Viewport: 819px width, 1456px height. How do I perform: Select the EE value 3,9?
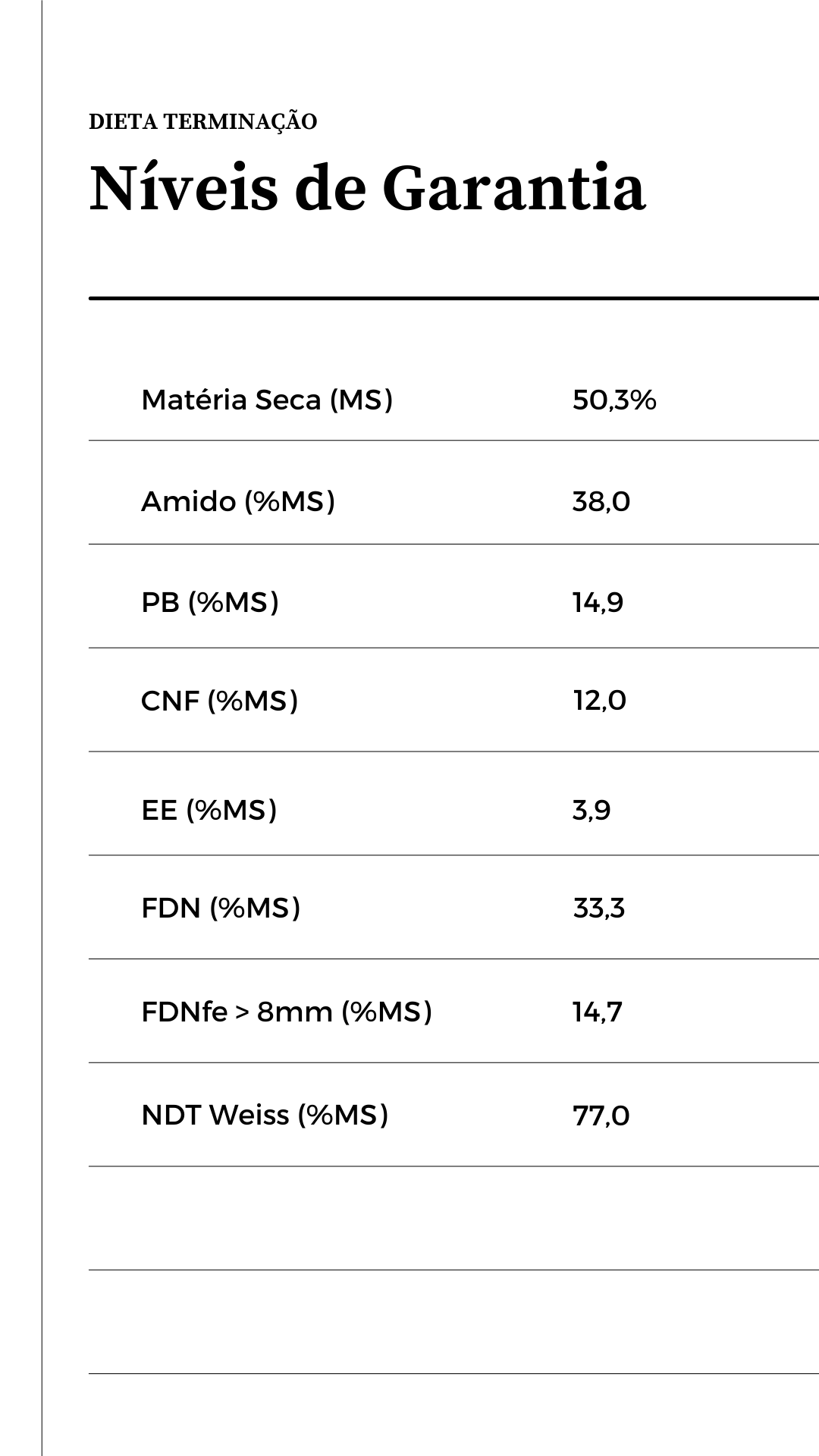[591, 811]
